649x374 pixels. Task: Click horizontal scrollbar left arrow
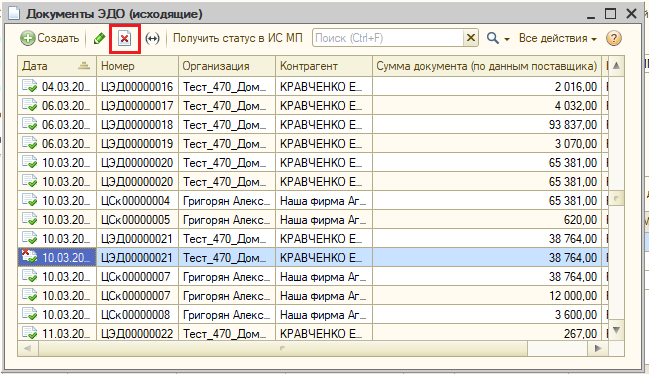click(x=28, y=348)
